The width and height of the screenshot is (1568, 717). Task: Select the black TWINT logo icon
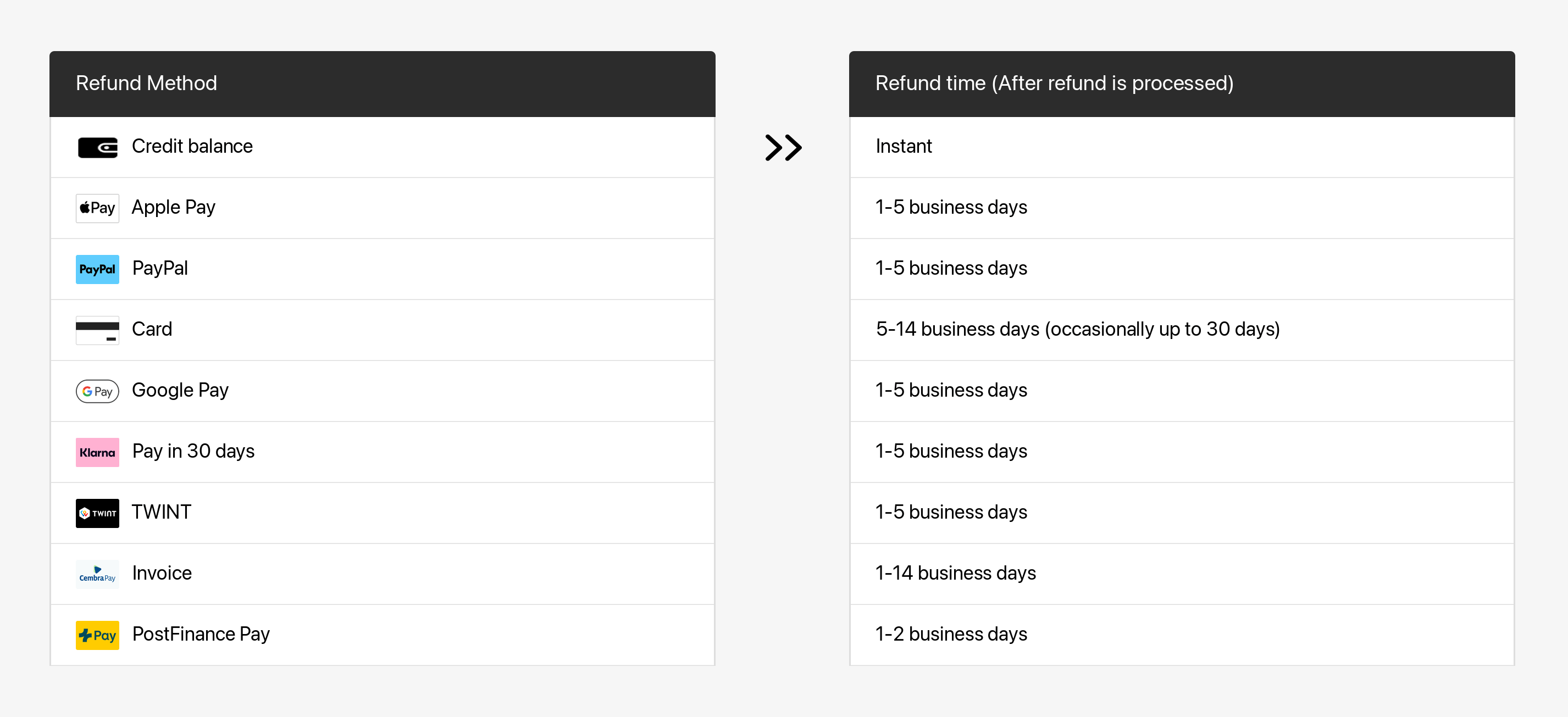97,513
